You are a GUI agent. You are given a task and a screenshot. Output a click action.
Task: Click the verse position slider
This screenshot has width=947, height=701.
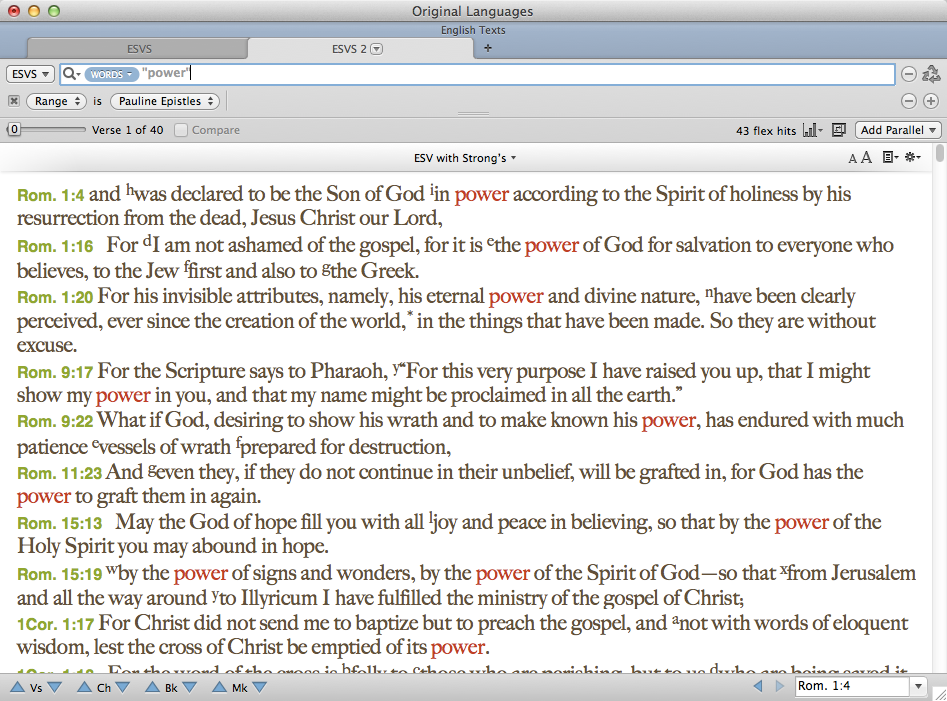(46, 129)
